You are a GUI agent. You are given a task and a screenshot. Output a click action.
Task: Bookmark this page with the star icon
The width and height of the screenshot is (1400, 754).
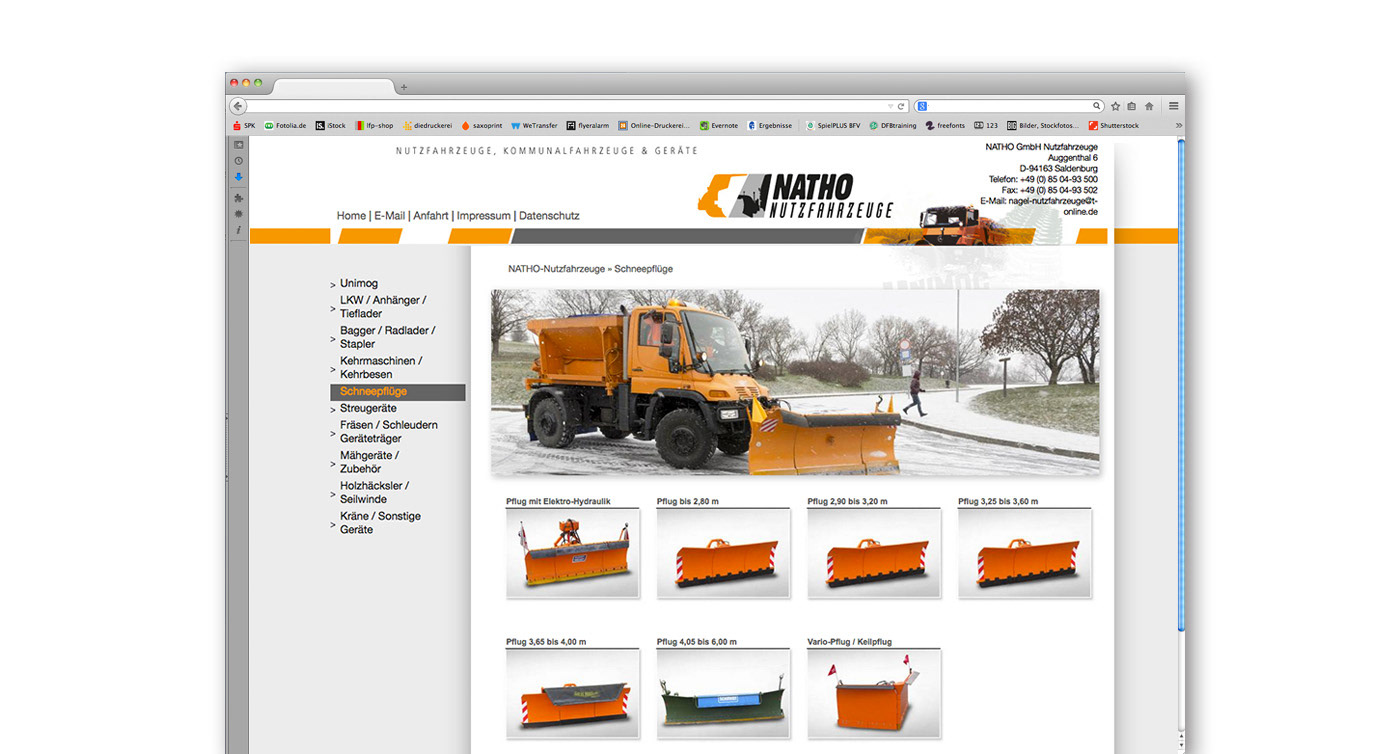[1116, 106]
